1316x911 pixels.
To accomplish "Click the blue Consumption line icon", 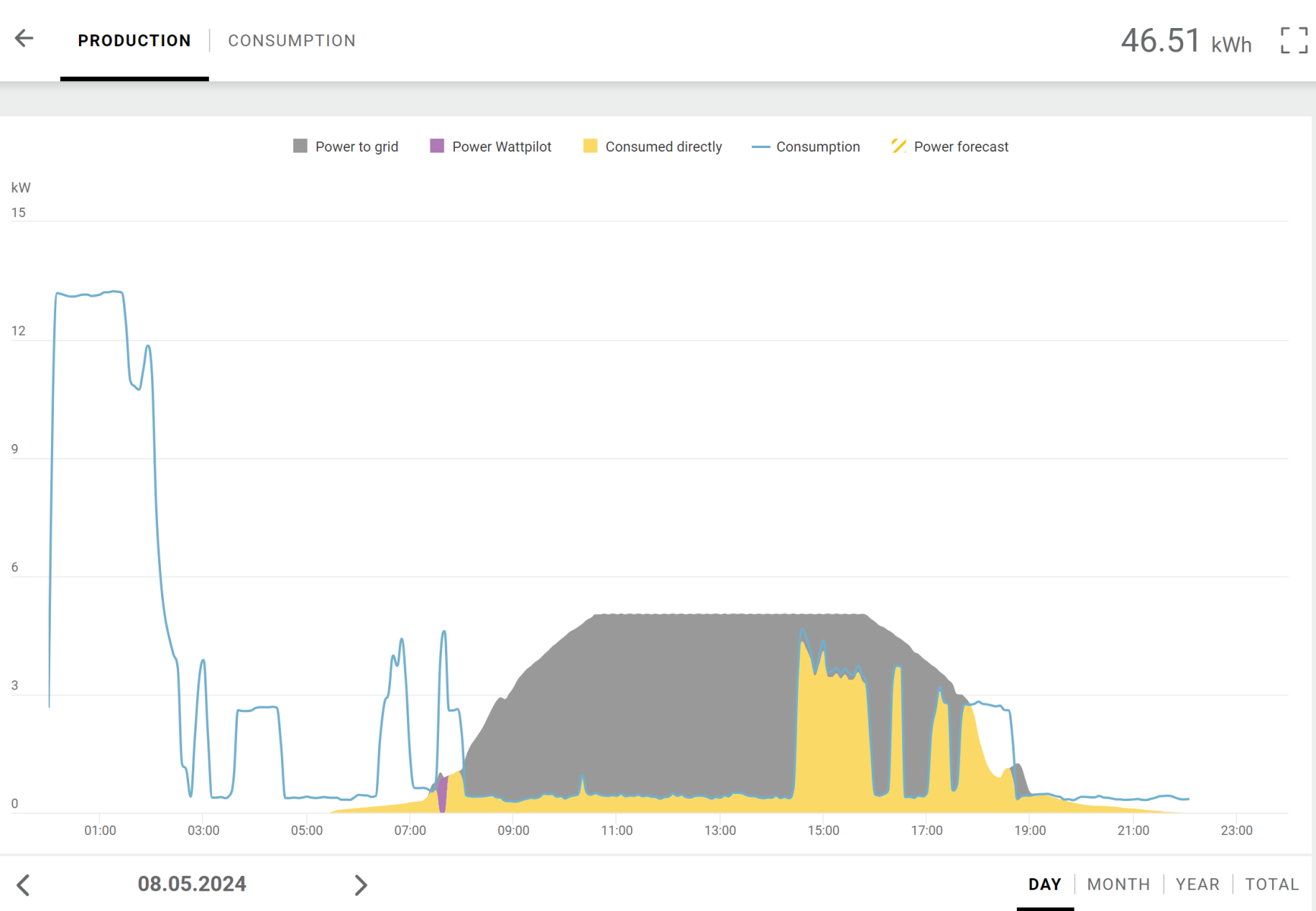I will point(760,147).
